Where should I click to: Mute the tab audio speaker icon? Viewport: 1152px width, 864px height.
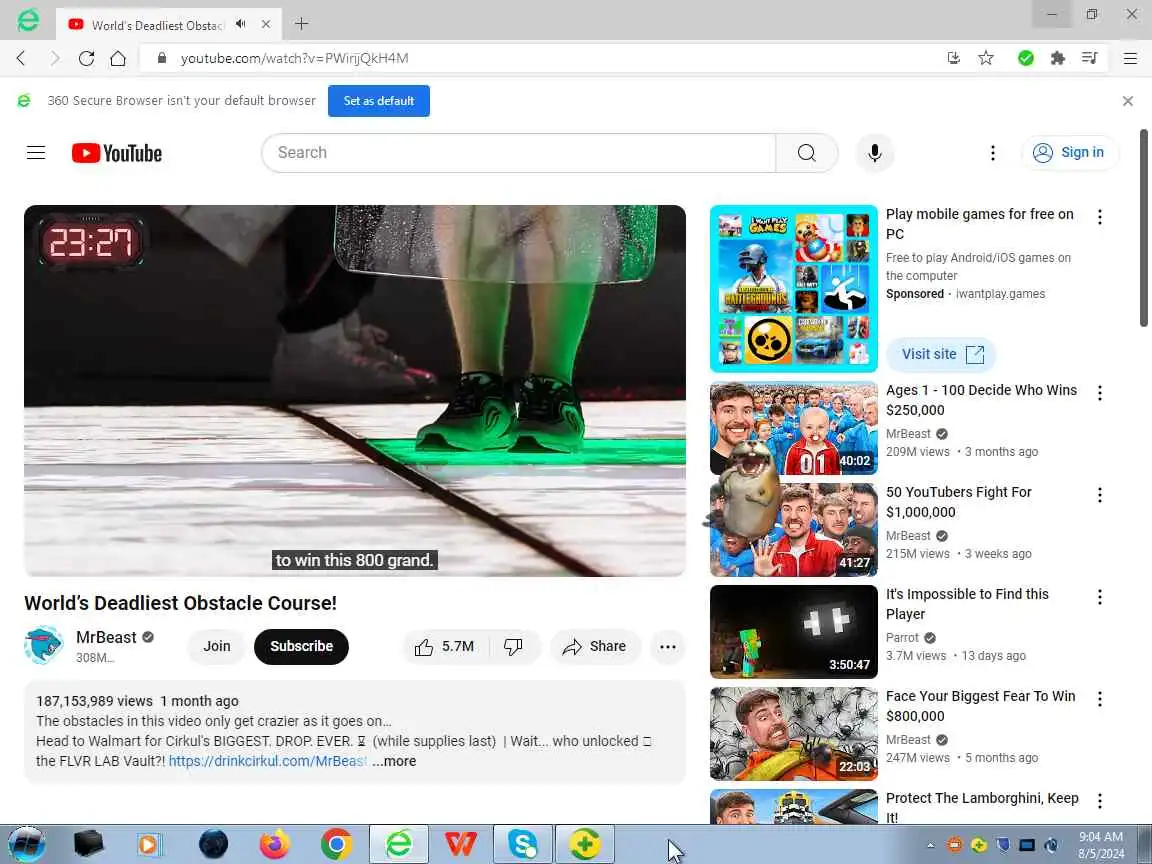point(240,24)
